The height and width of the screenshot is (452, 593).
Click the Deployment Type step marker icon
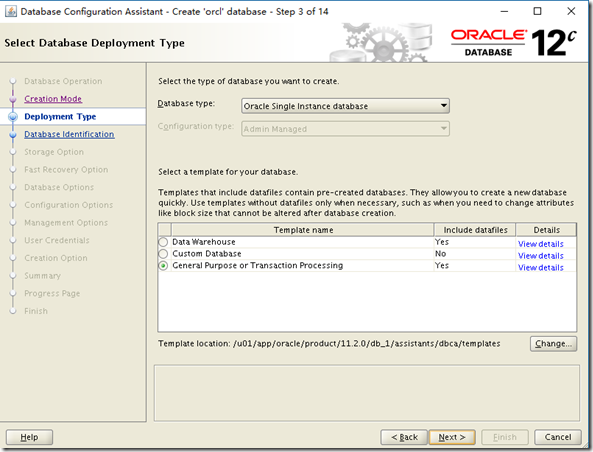[13, 116]
